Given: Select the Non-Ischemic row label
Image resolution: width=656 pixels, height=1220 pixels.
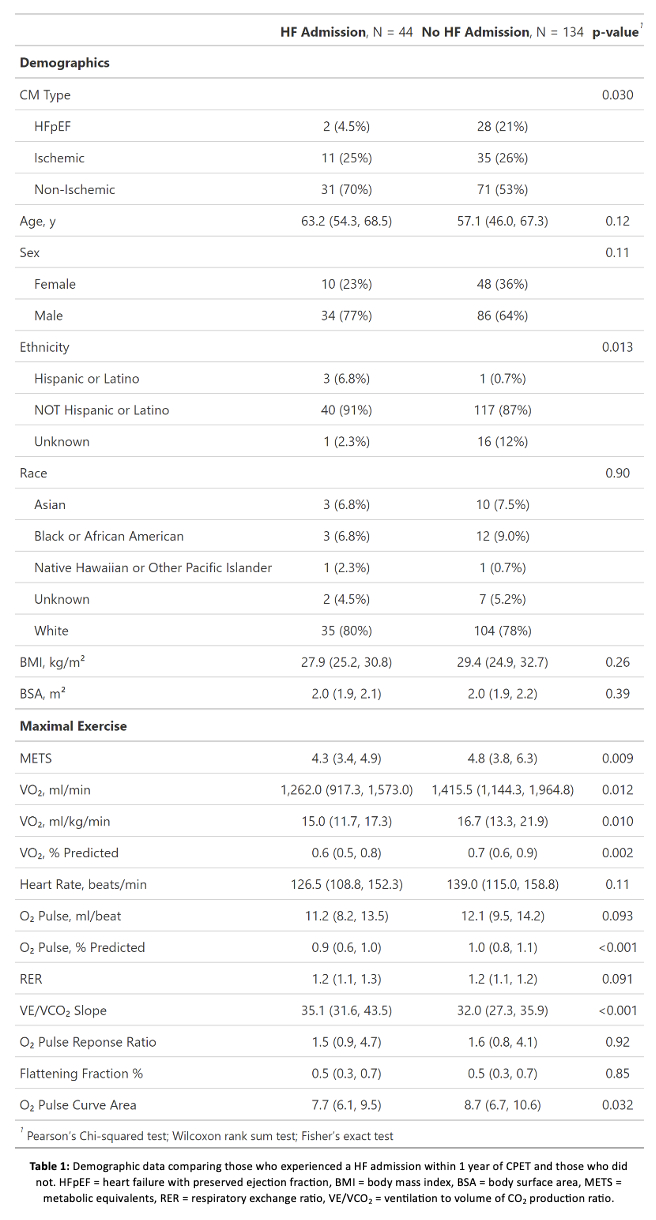Looking at the screenshot, I should [x=74, y=189].
